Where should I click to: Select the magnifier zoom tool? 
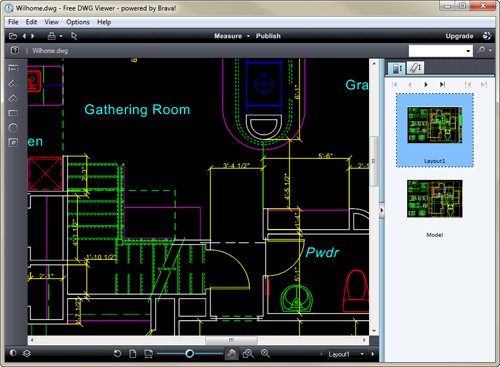(x=265, y=353)
